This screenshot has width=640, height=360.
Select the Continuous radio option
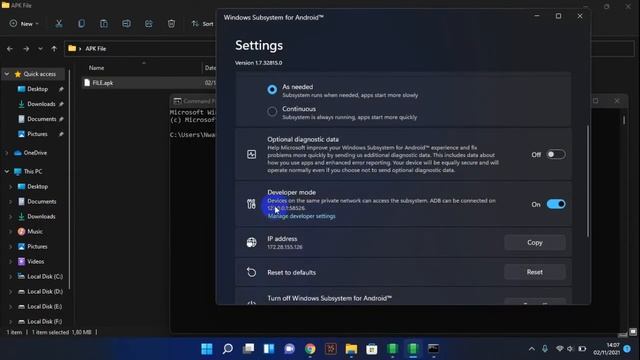[x=272, y=111]
